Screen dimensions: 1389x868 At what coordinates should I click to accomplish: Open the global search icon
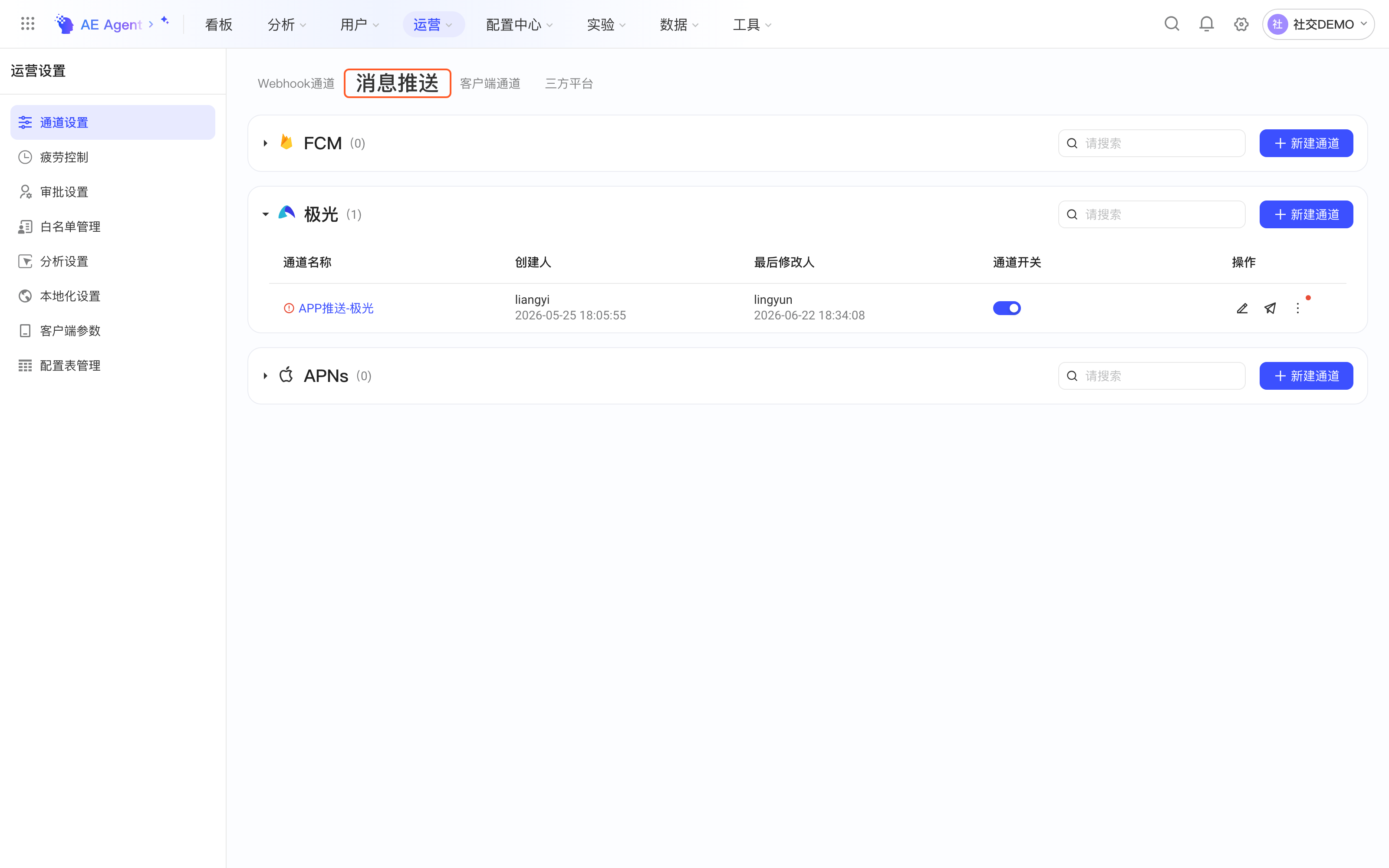click(1172, 24)
